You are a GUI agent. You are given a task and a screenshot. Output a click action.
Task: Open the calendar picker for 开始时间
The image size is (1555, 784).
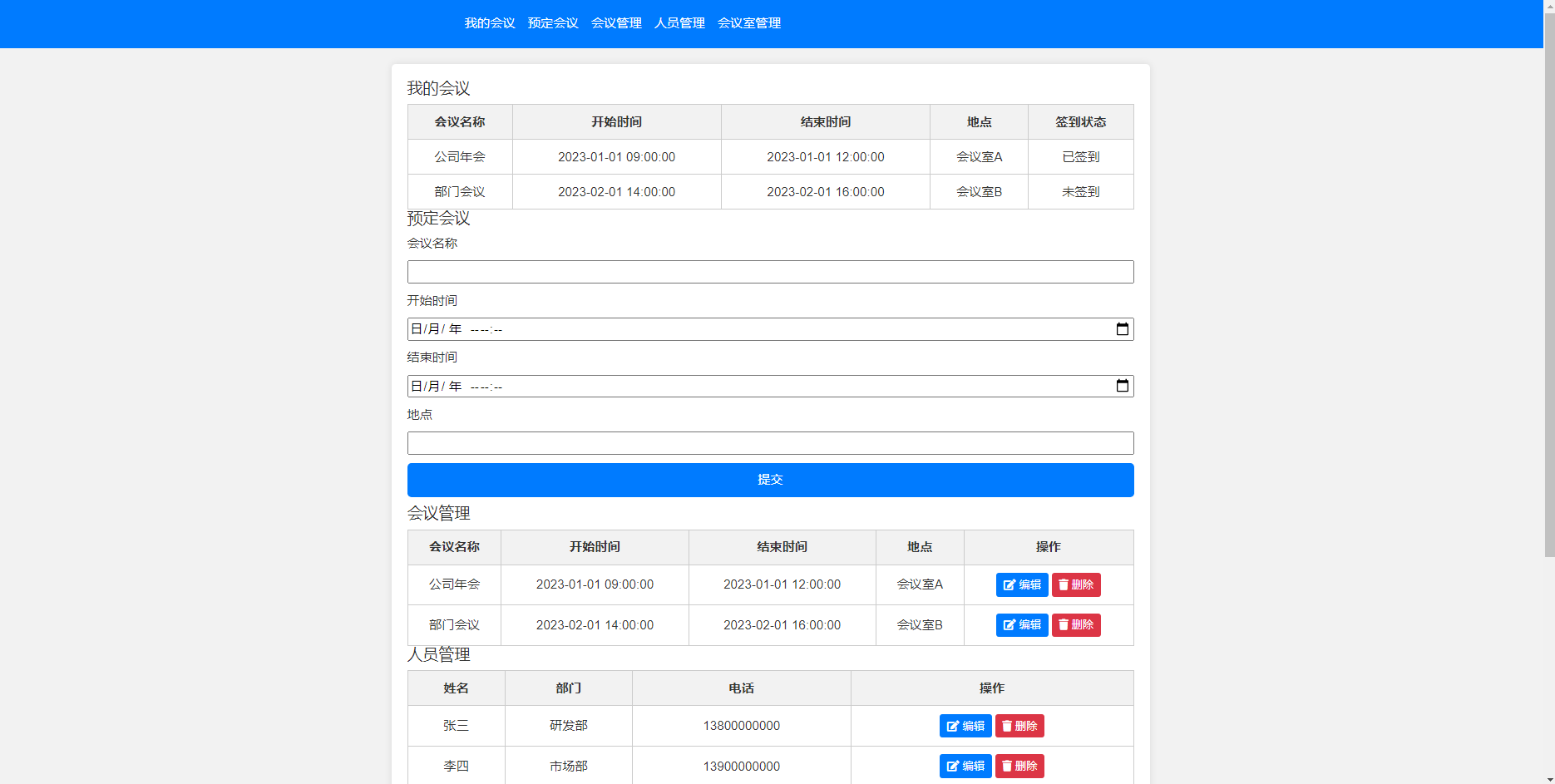[x=1122, y=329]
